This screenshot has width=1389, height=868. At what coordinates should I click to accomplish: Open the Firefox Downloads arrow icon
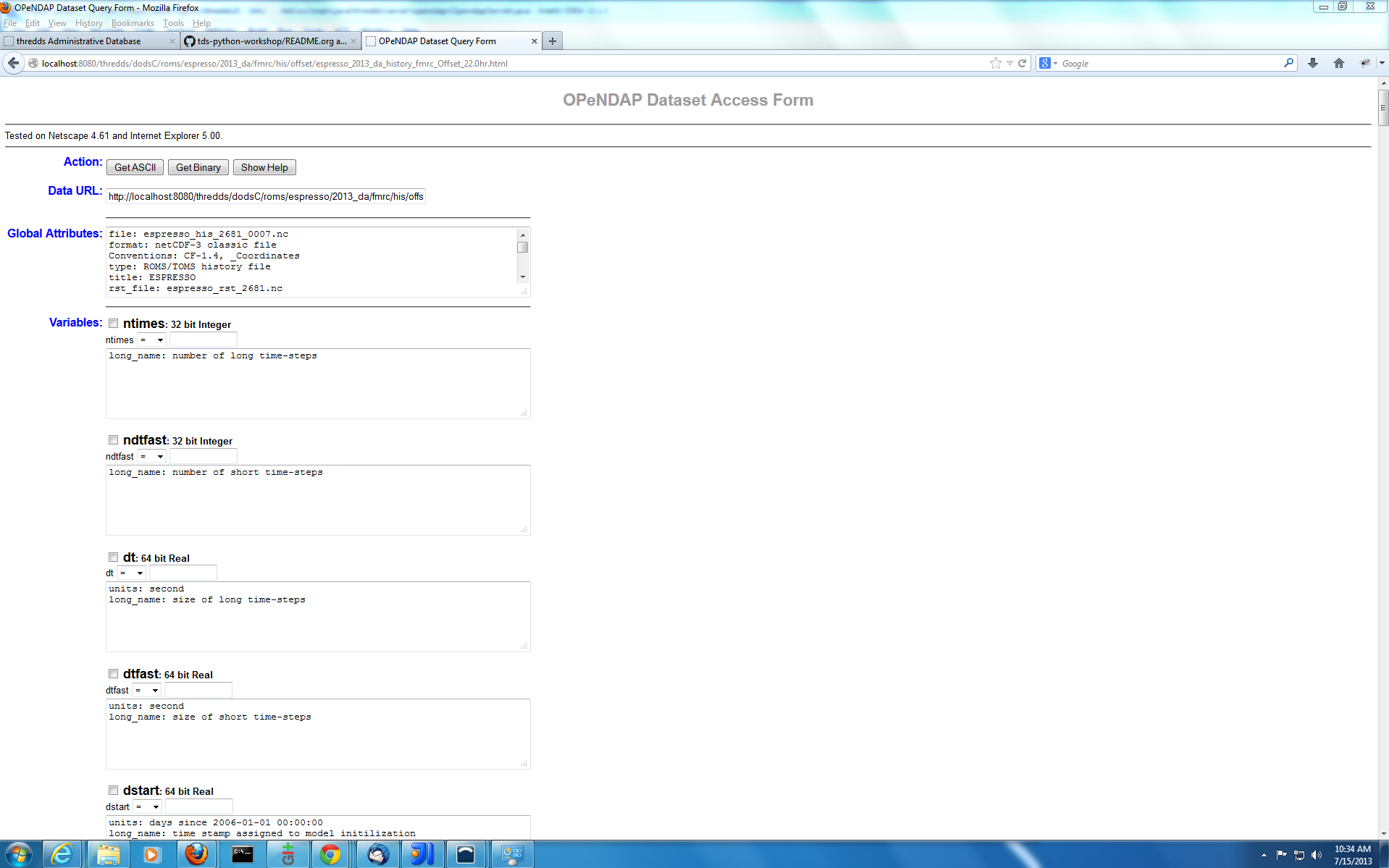1312,64
